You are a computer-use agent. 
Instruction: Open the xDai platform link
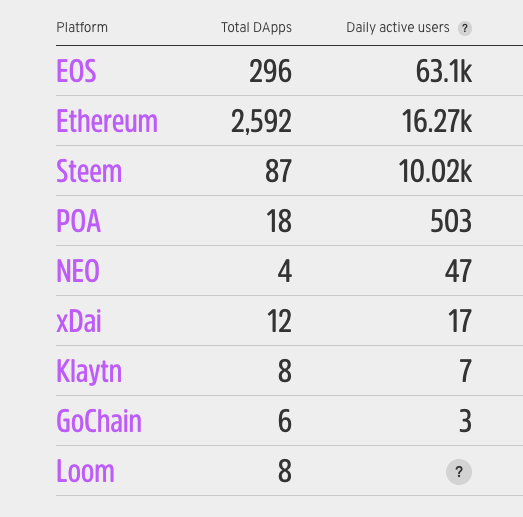click(x=79, y=321)
